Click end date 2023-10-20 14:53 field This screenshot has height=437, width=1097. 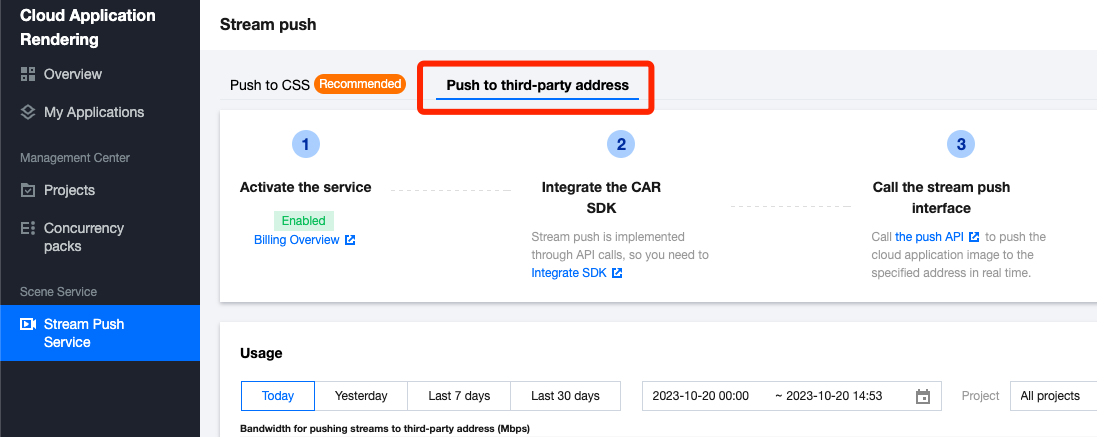click(x=834, y=396)
